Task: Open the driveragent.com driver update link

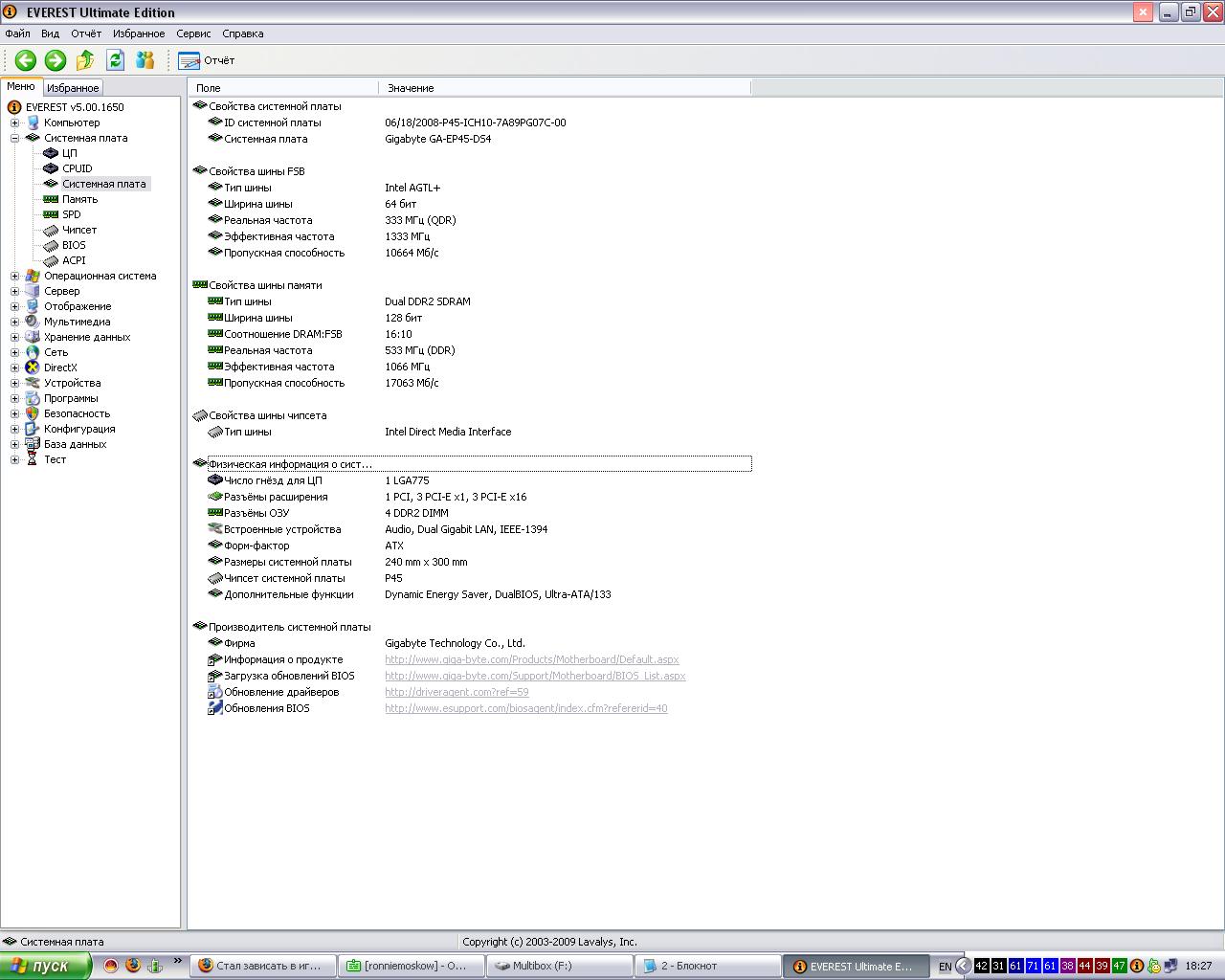Action: [457, 692]
